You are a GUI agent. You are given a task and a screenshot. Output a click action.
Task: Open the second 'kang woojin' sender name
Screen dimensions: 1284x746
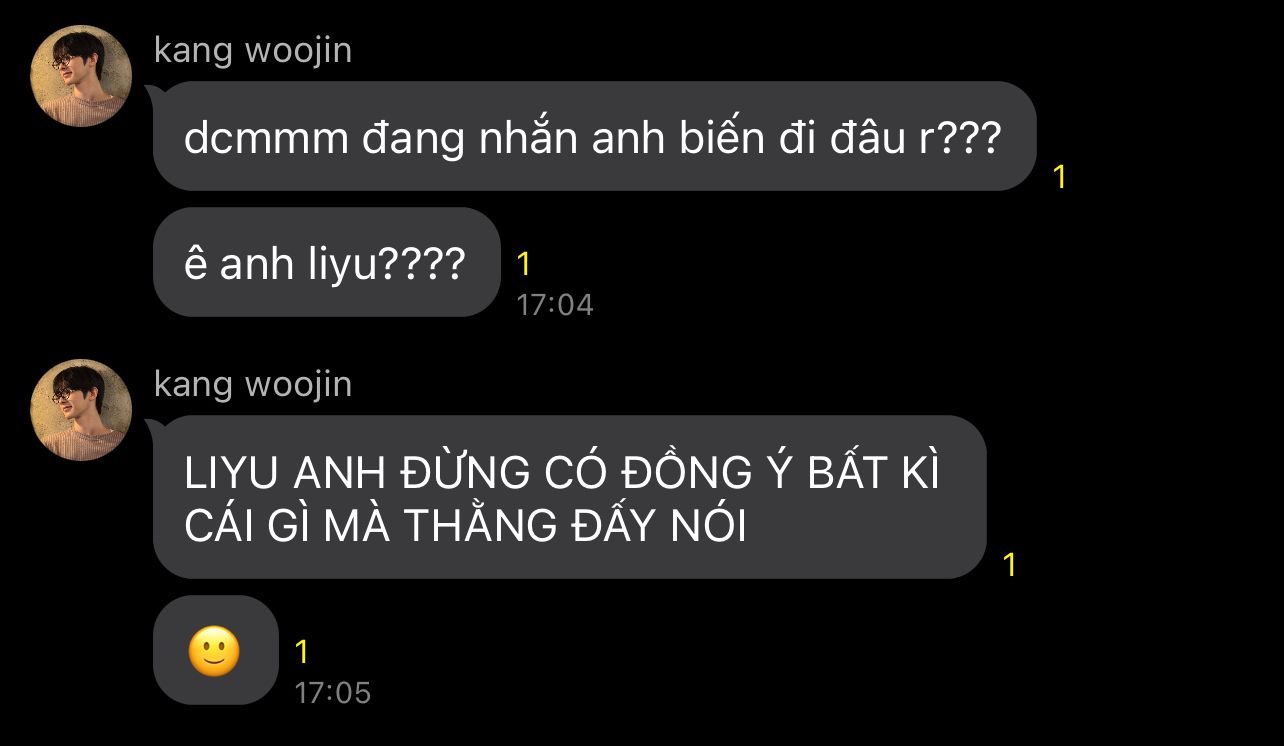click(253, 385)
